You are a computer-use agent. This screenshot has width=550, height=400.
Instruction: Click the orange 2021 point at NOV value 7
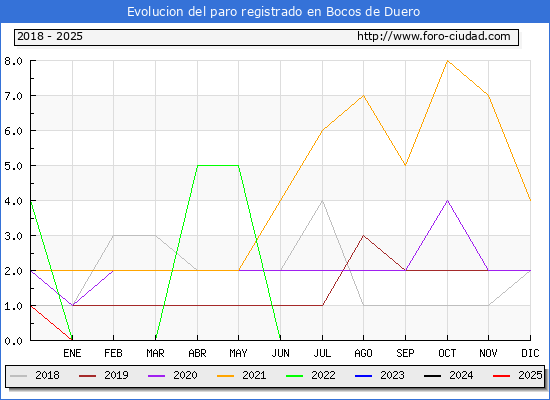tap(488, 95)
